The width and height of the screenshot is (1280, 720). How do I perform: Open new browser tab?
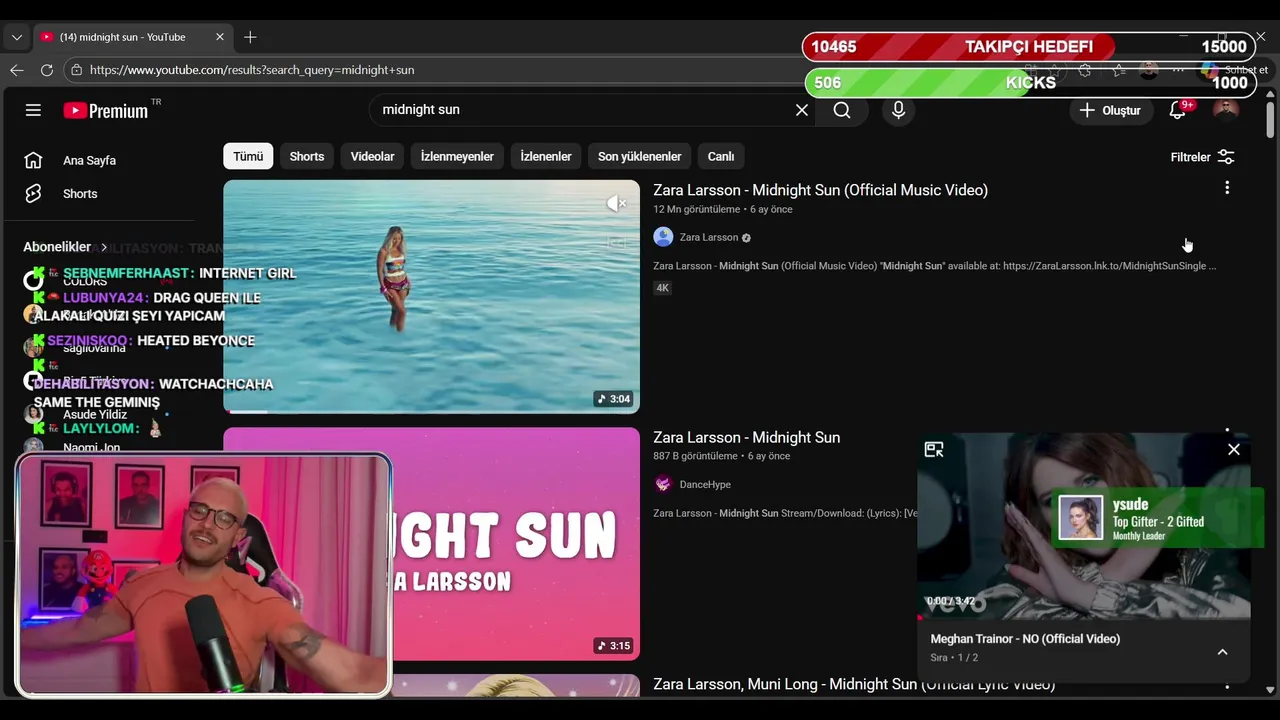[x=250, y=37]
